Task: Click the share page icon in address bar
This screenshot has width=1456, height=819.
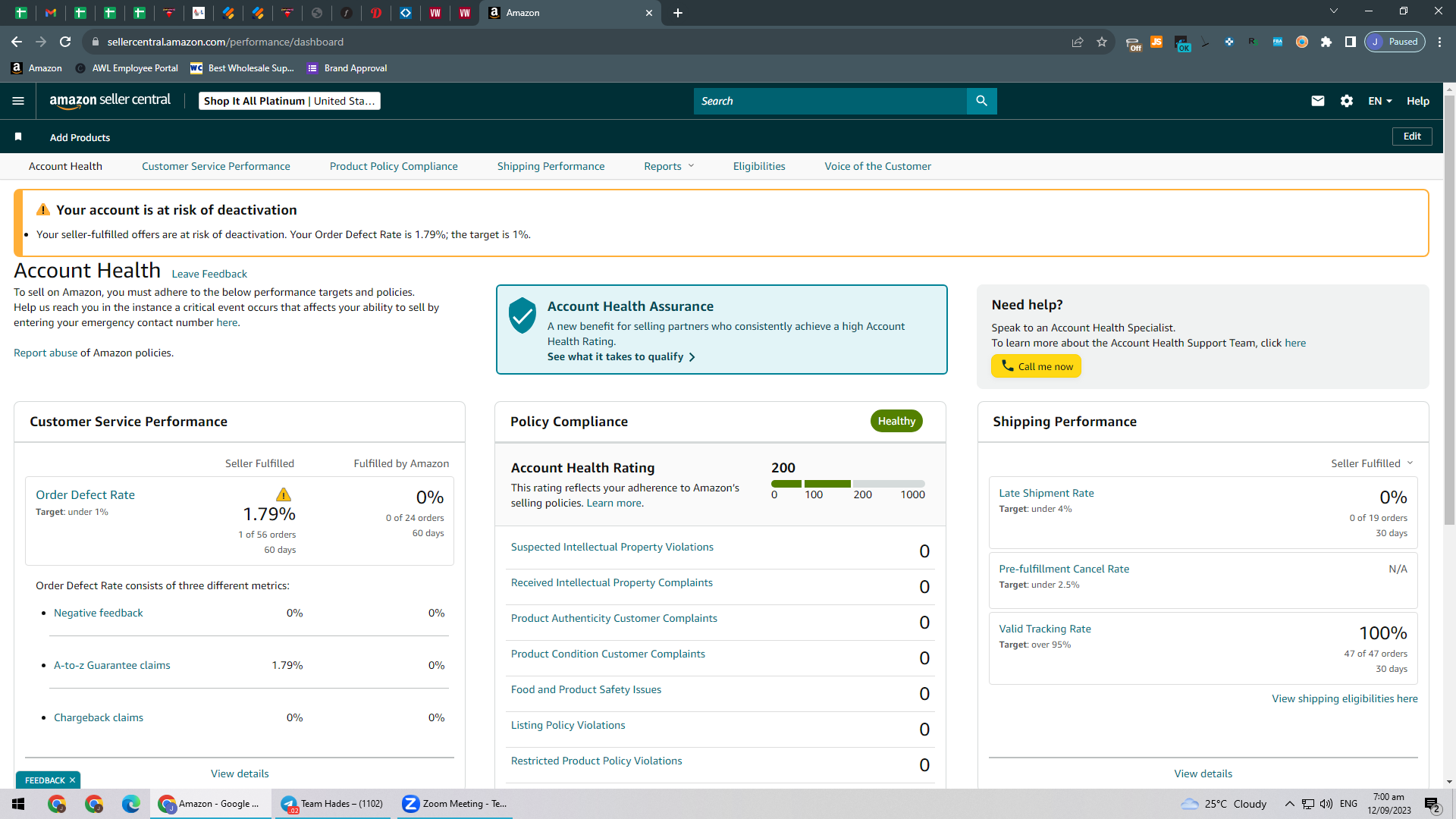Action: [1078, 42]
